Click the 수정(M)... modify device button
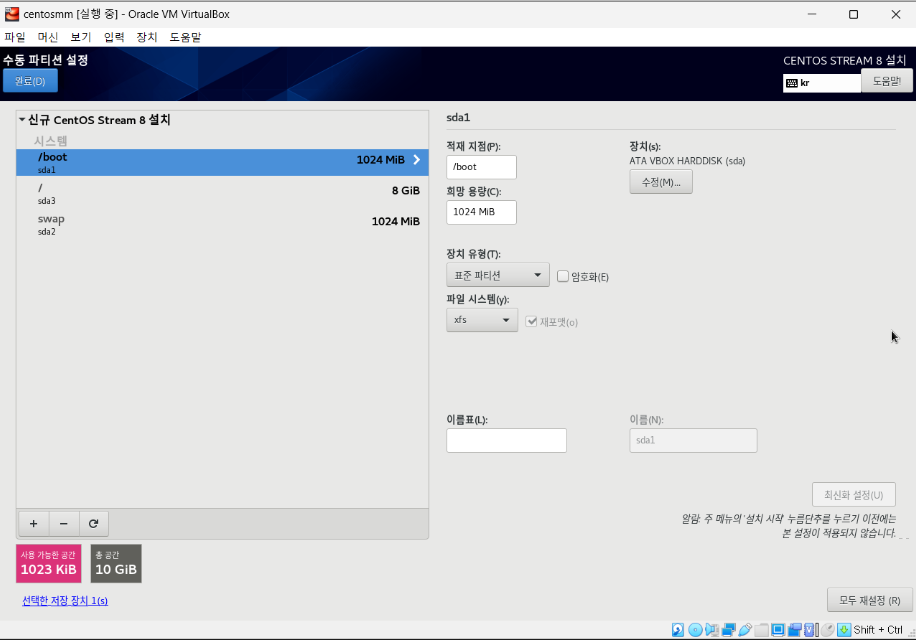 coord(661,182)
